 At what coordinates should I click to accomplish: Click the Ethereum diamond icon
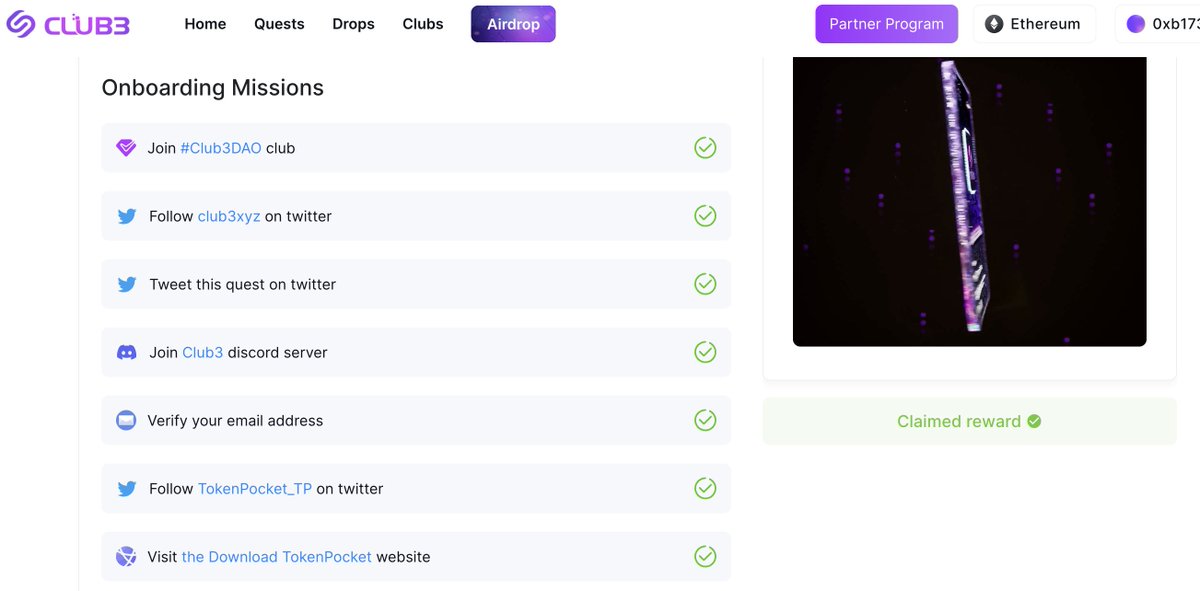click(994, 24)
